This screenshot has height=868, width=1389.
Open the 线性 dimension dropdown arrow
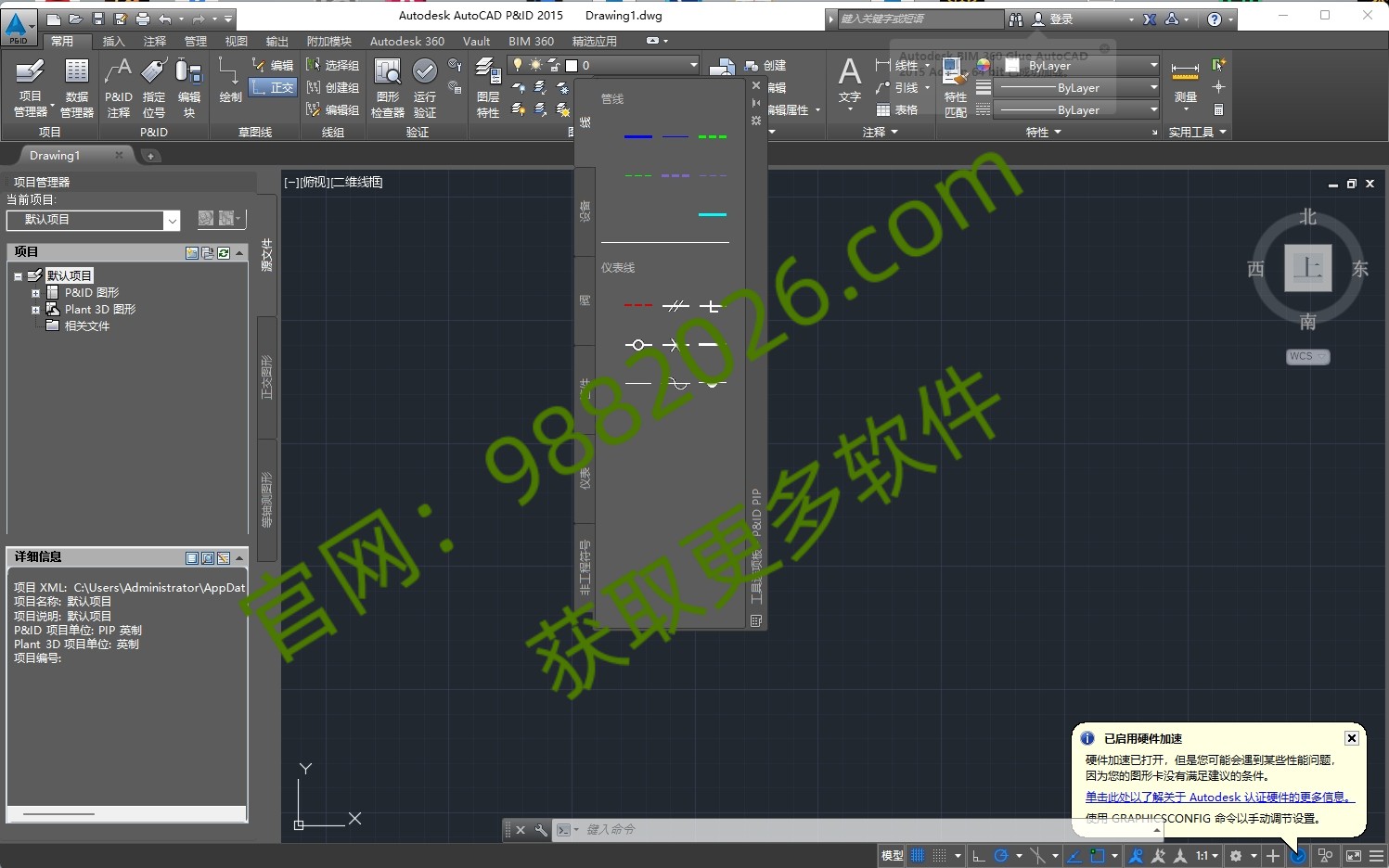point(926,65)
